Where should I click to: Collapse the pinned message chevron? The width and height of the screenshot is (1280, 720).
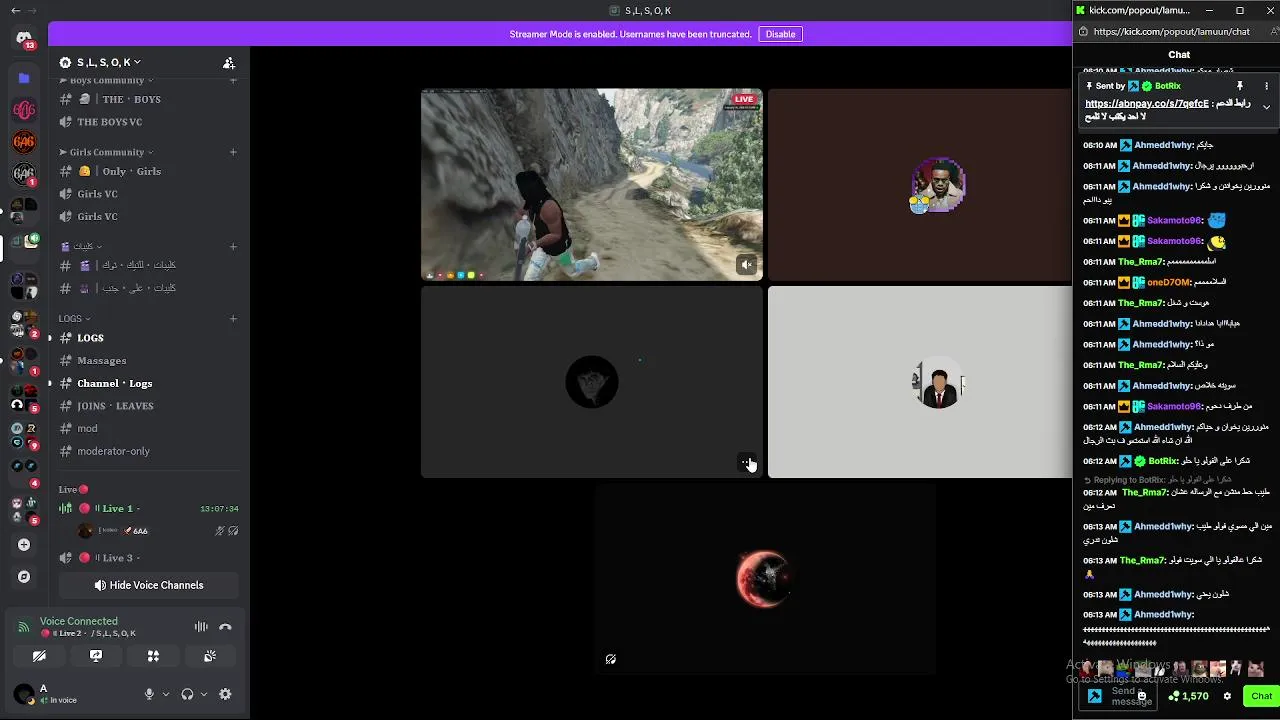pyautogui.click(x=1266, y=107)
